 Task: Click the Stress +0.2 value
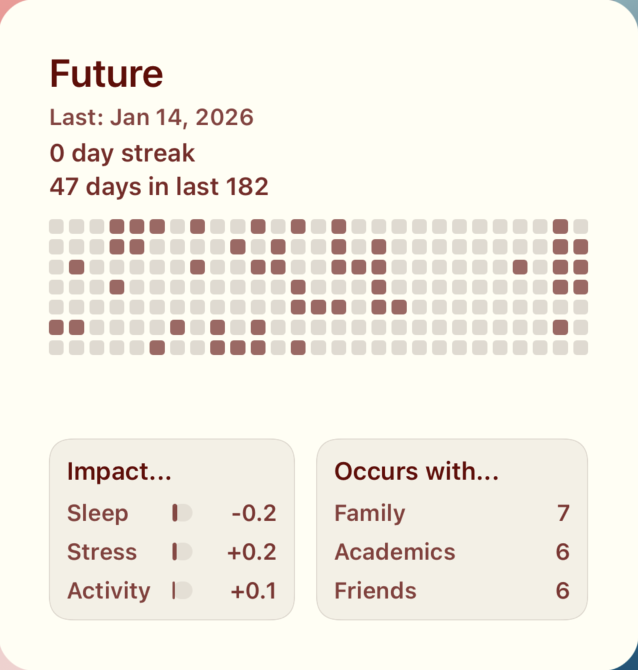[x=252, y=552]
